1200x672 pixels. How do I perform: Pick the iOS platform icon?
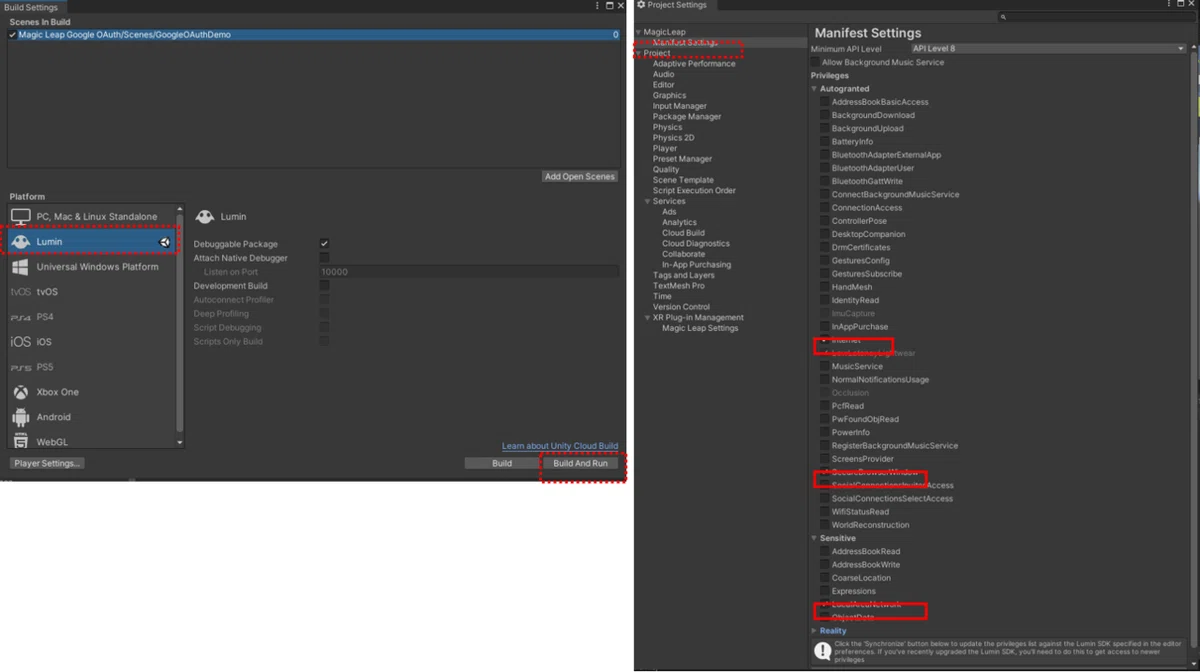(21, 342)
